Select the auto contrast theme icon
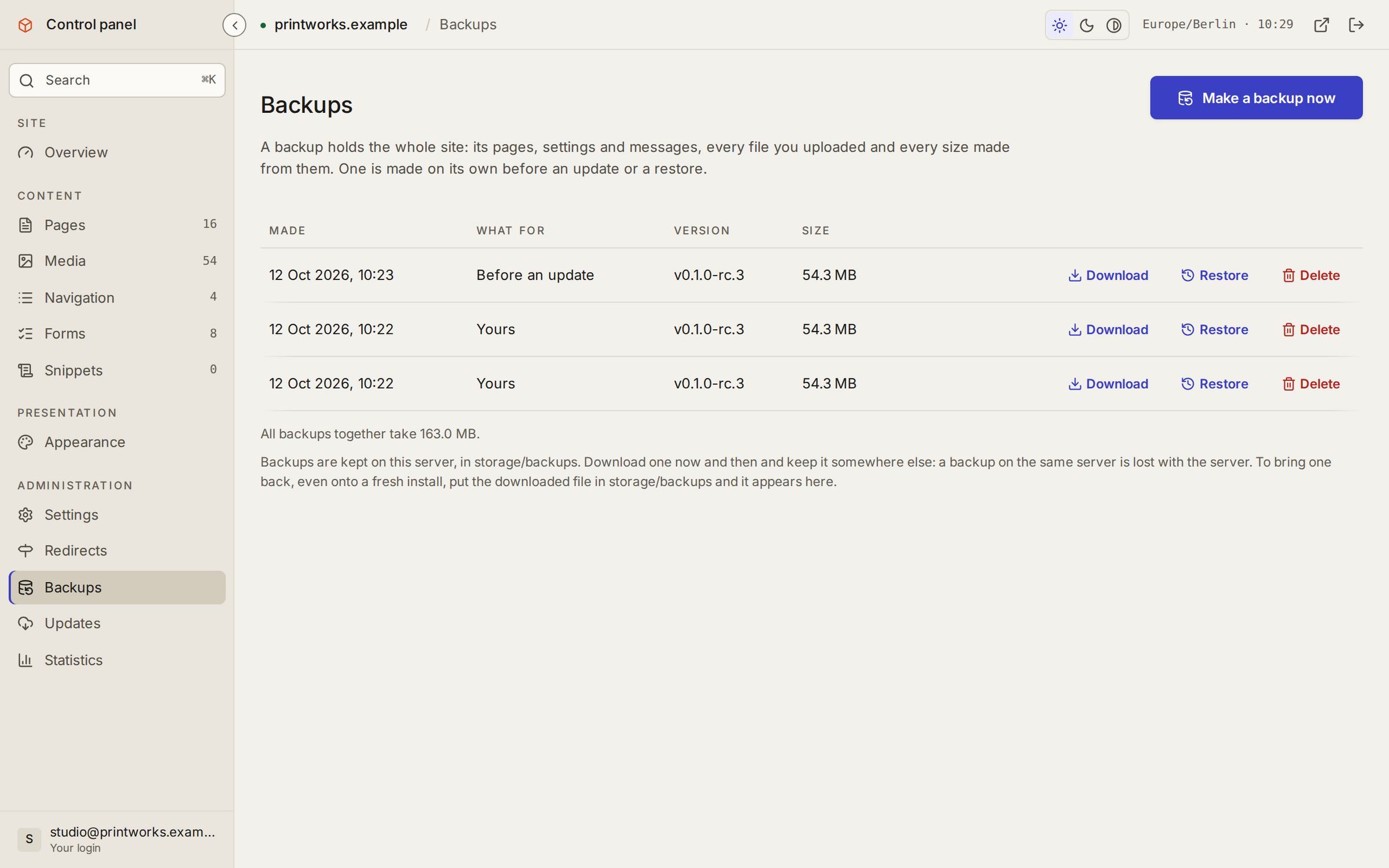Viewport: 1389px width, 868px height. click(x=1114, y=25)
